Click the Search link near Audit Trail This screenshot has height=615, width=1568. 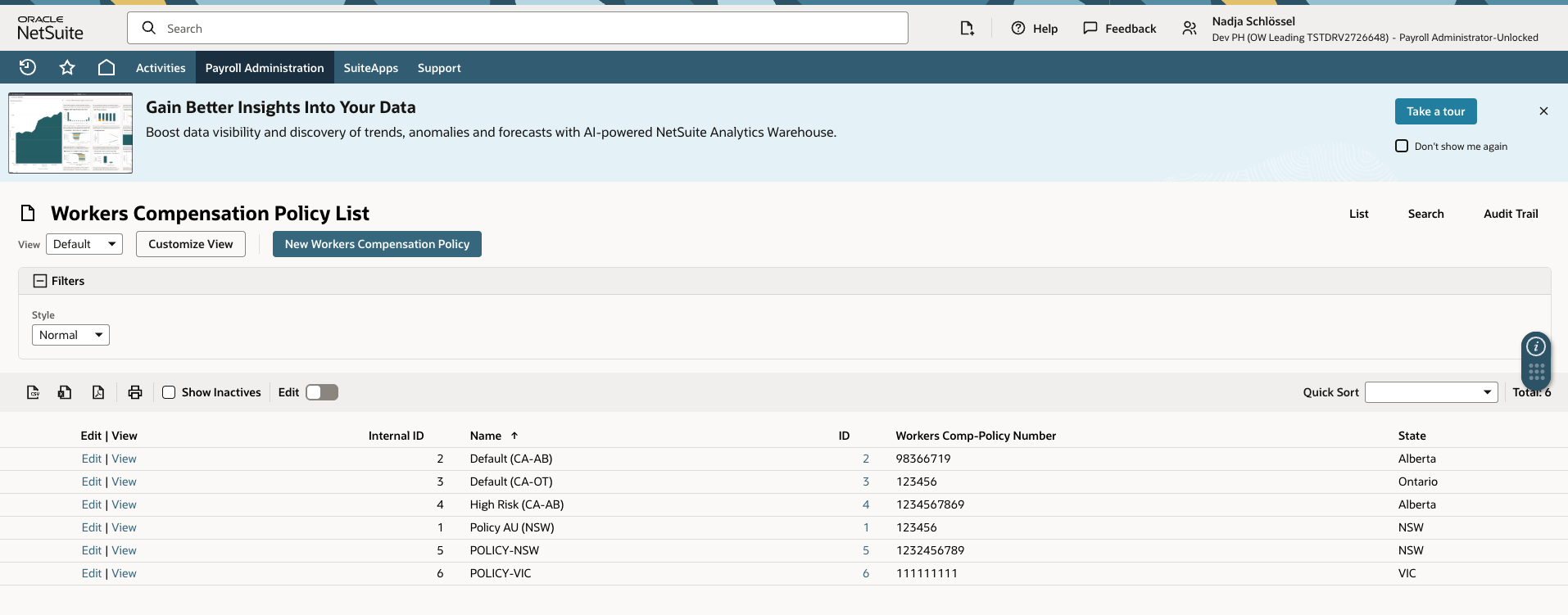1426,214
